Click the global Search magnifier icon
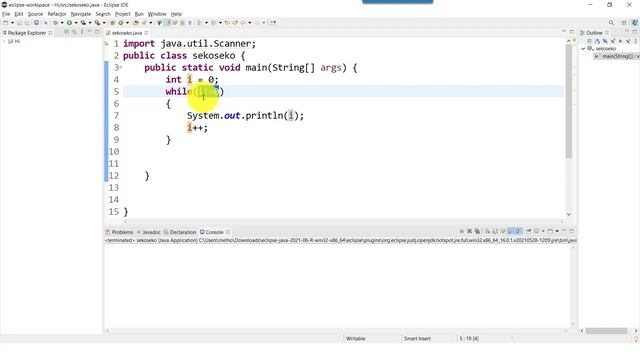This screenshot has width=640, height=360. pos(611,23)
